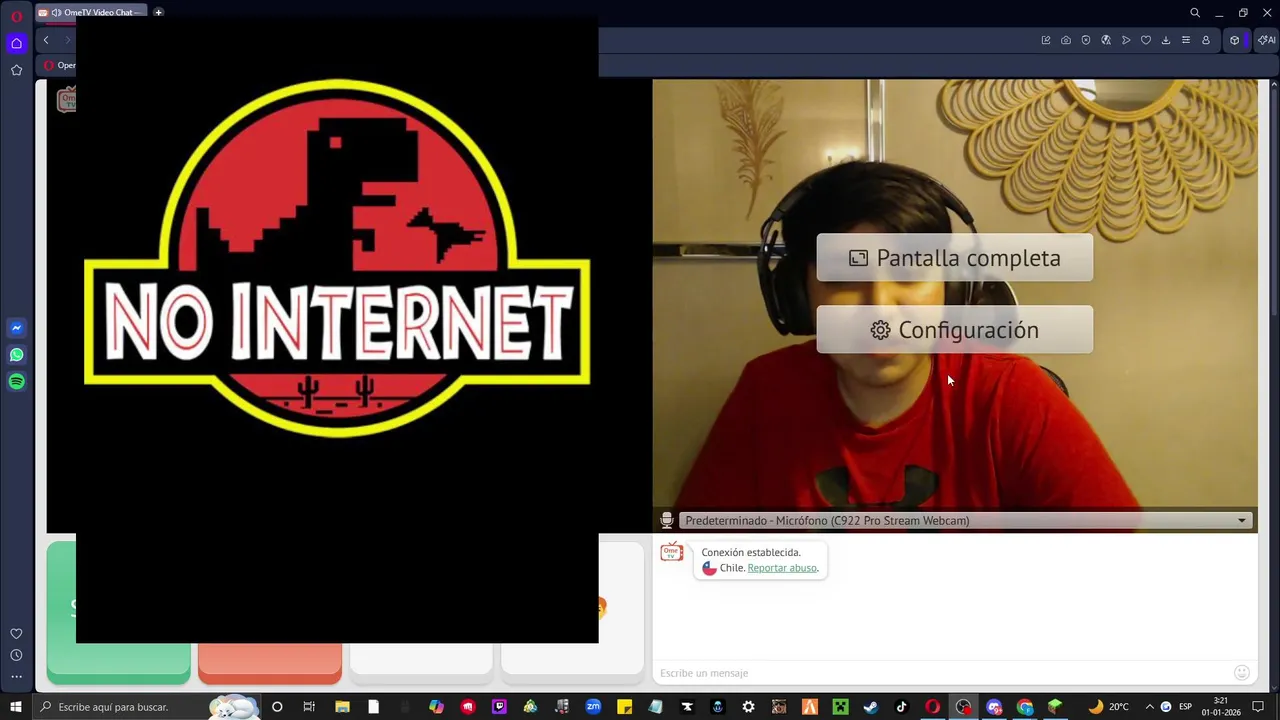Open the extensions cube icon
The width and height of the screenshot is (1280, 720).
pos(1235,40)
